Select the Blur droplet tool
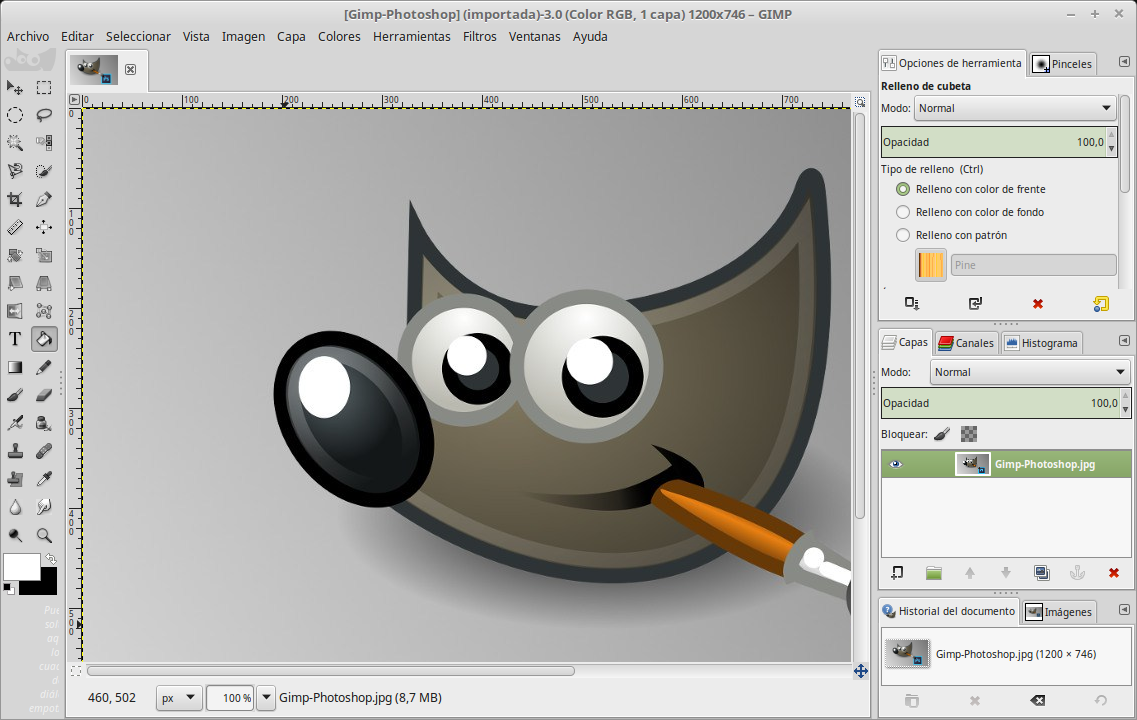 15,507
